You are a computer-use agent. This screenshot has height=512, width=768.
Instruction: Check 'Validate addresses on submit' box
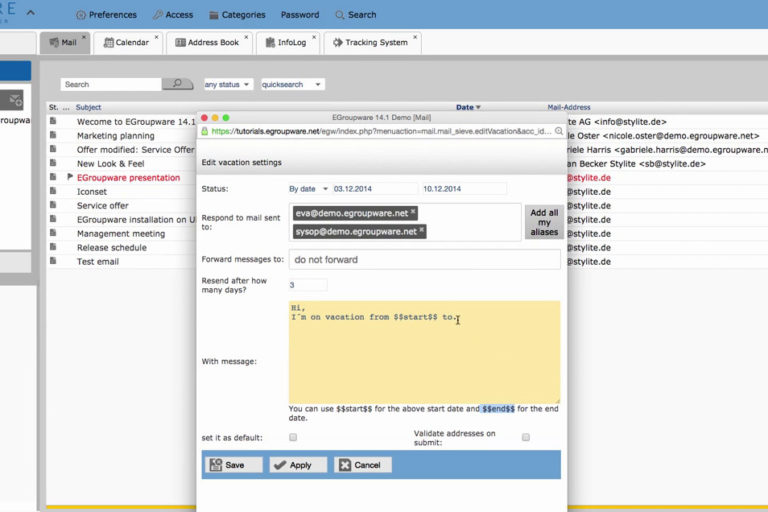526,437
